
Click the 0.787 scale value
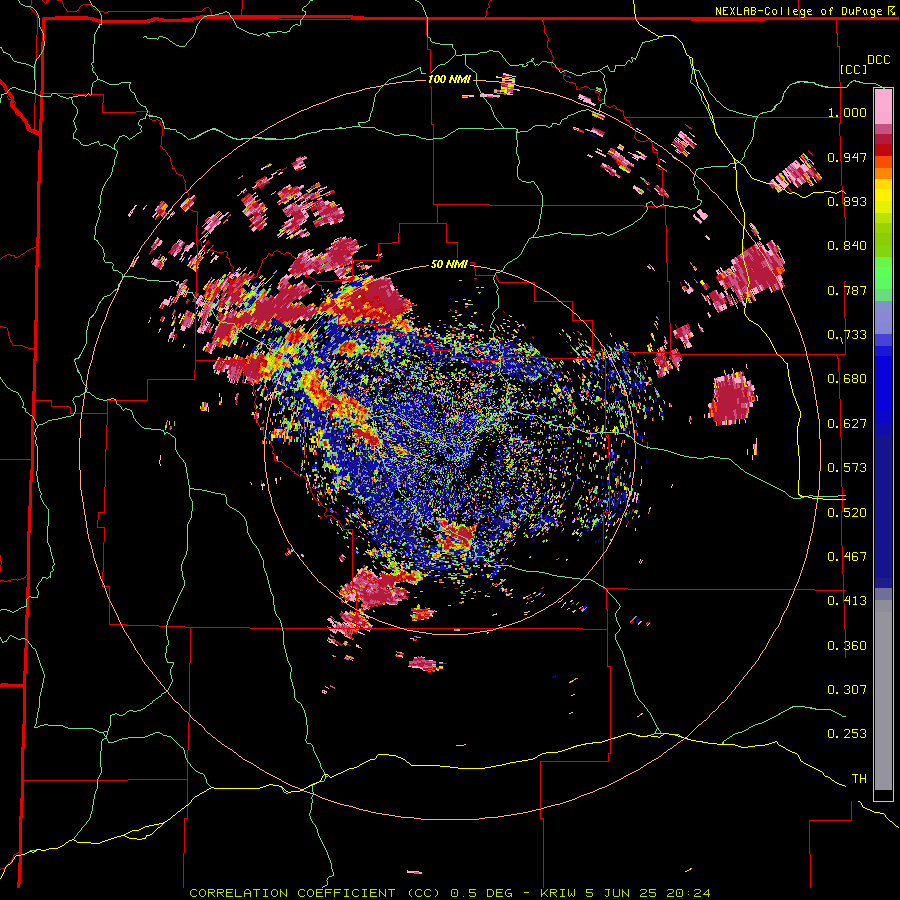847,290
